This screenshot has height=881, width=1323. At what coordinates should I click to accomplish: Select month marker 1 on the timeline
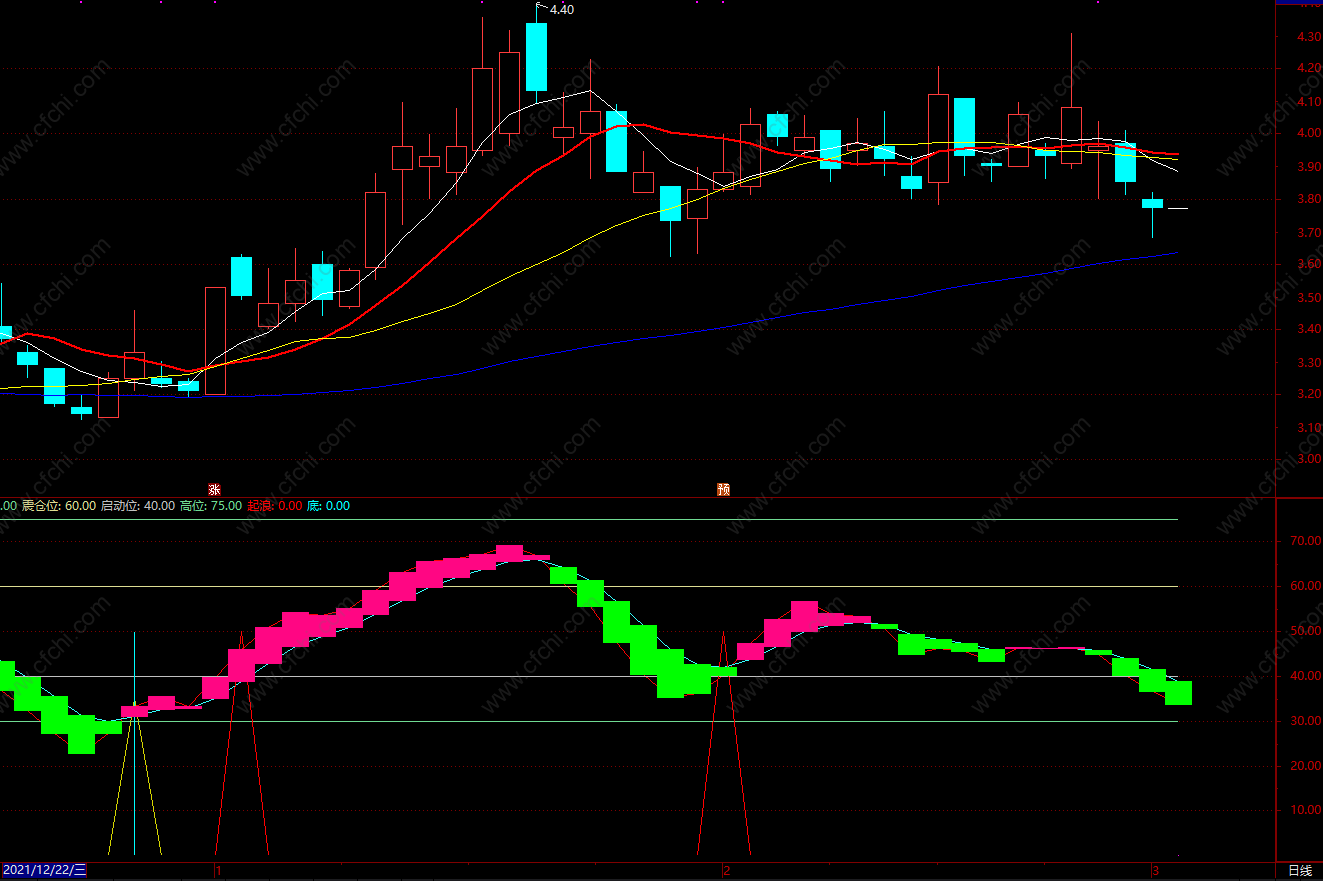[218, 871]
